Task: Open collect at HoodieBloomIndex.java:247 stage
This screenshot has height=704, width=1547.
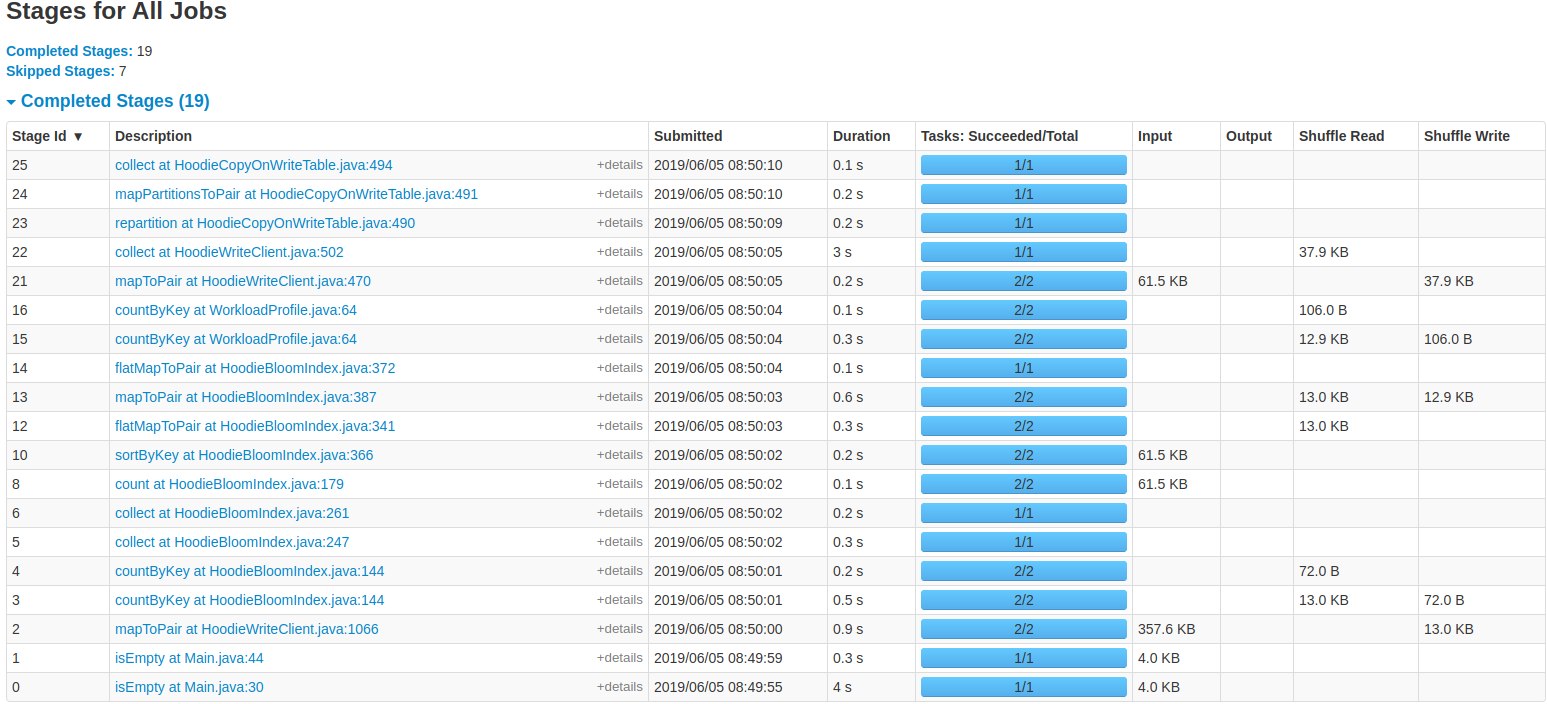Action: (232, 542)
